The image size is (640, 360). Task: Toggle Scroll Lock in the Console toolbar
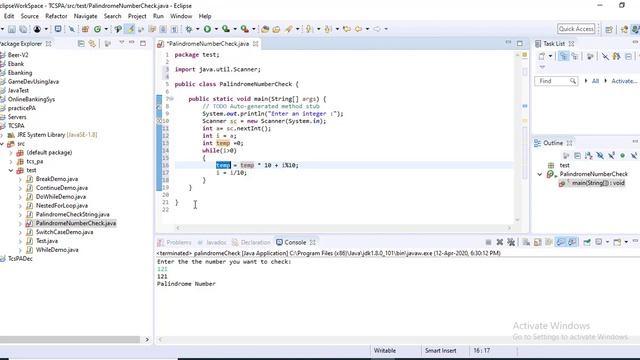(538, 242)
